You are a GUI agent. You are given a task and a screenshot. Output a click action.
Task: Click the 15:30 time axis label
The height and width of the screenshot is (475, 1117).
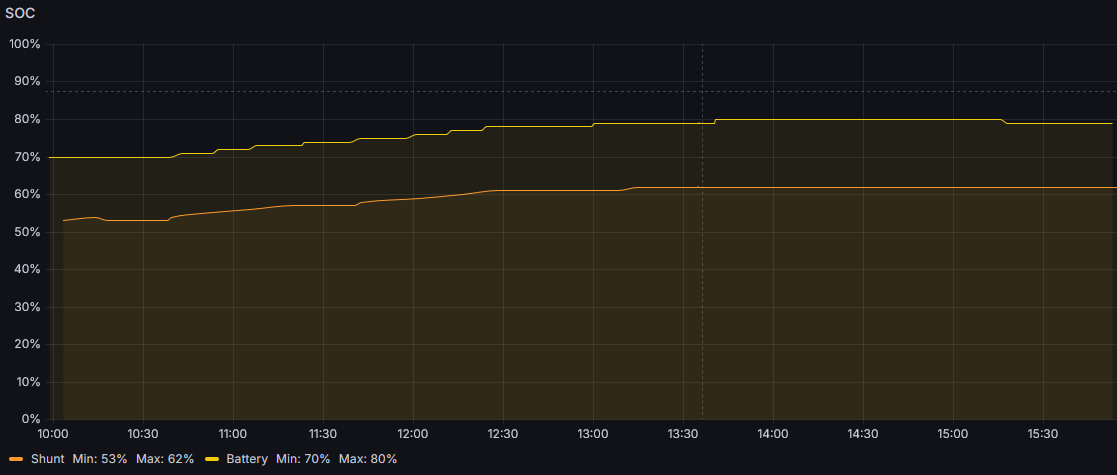[1043, 433]
